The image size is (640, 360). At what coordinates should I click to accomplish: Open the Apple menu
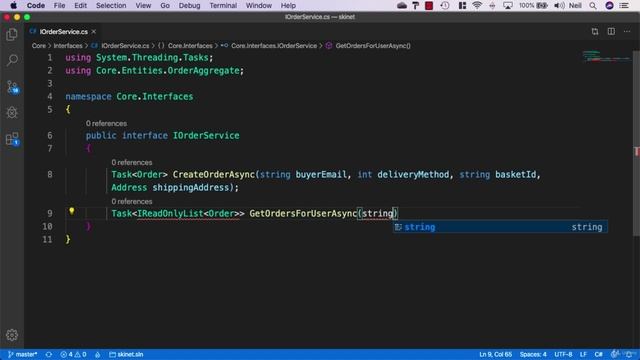pos(13,5)
